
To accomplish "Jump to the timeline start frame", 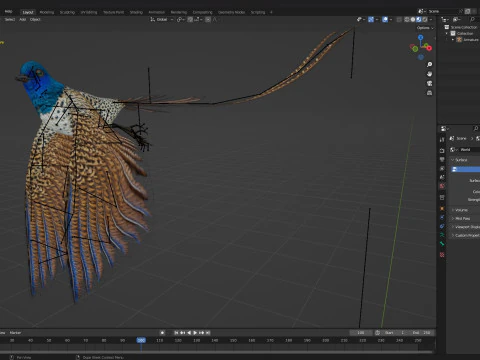I will [x=176, y=333].
